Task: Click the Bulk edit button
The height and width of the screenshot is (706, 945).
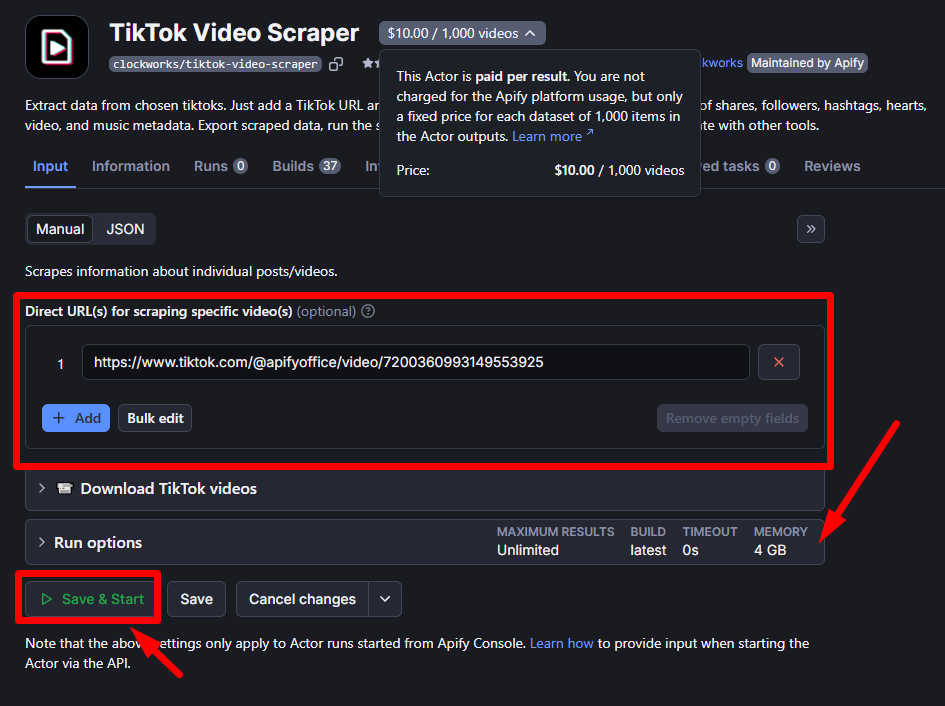Action: point(155,418)
